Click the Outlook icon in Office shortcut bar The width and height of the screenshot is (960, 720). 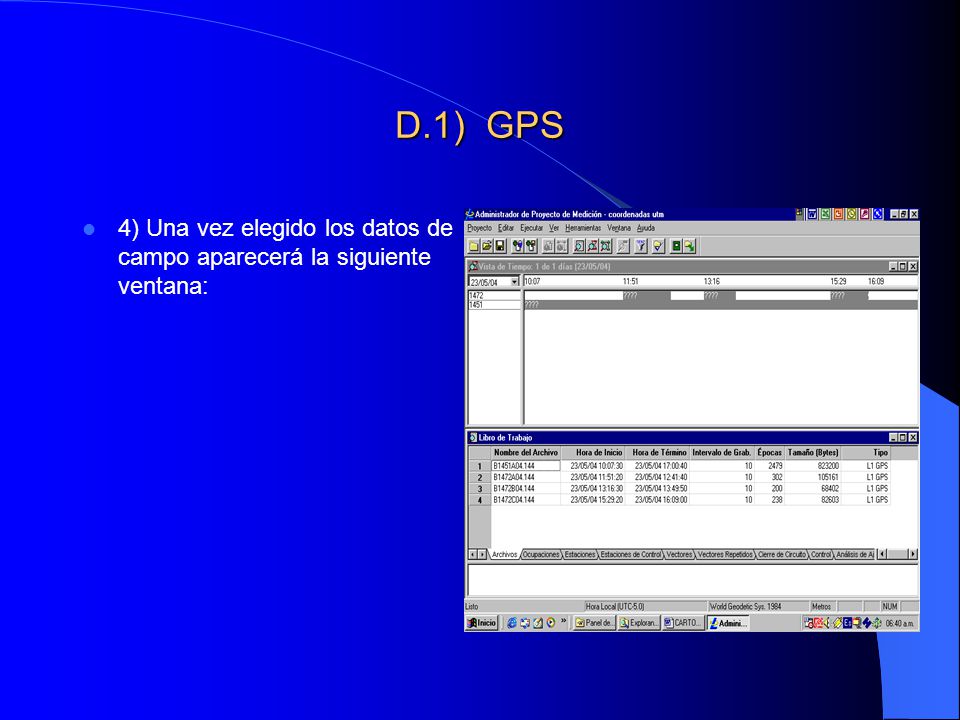pyautogui.click(x=852, y=214)
